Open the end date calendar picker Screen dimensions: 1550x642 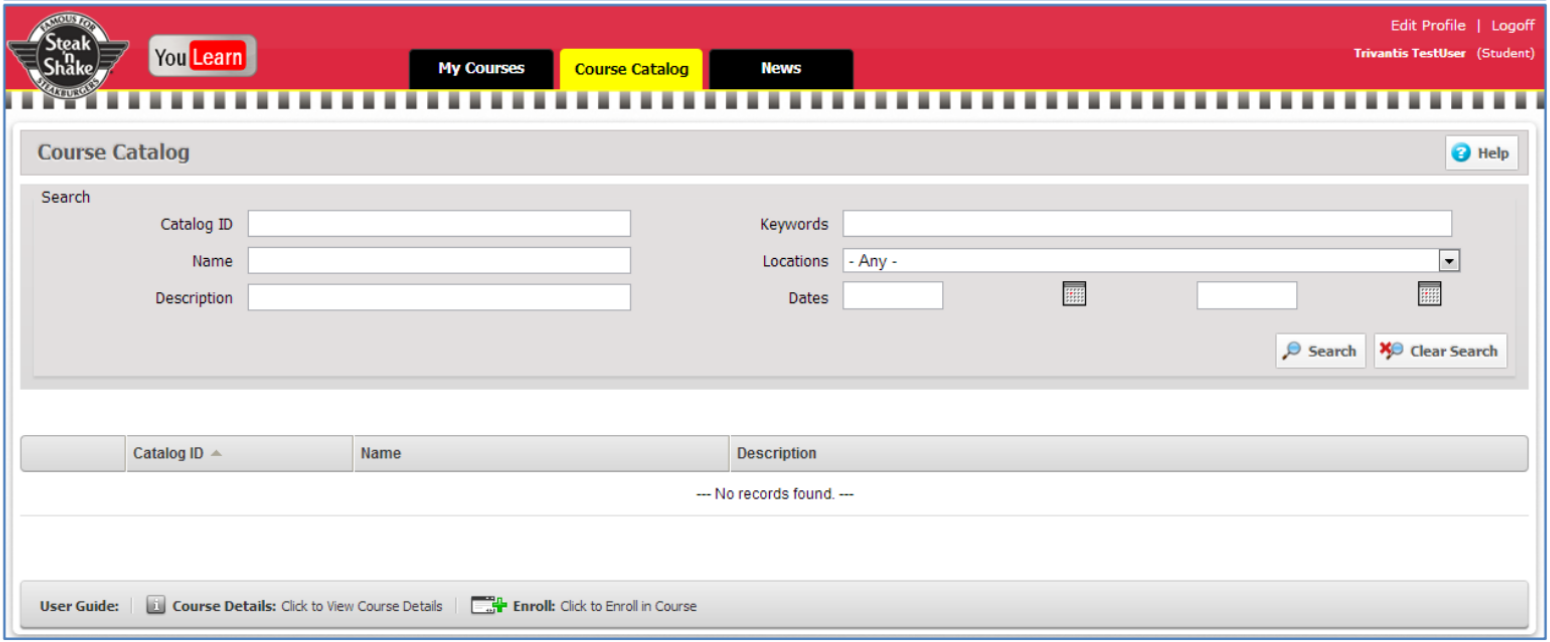click(1430, 294)
